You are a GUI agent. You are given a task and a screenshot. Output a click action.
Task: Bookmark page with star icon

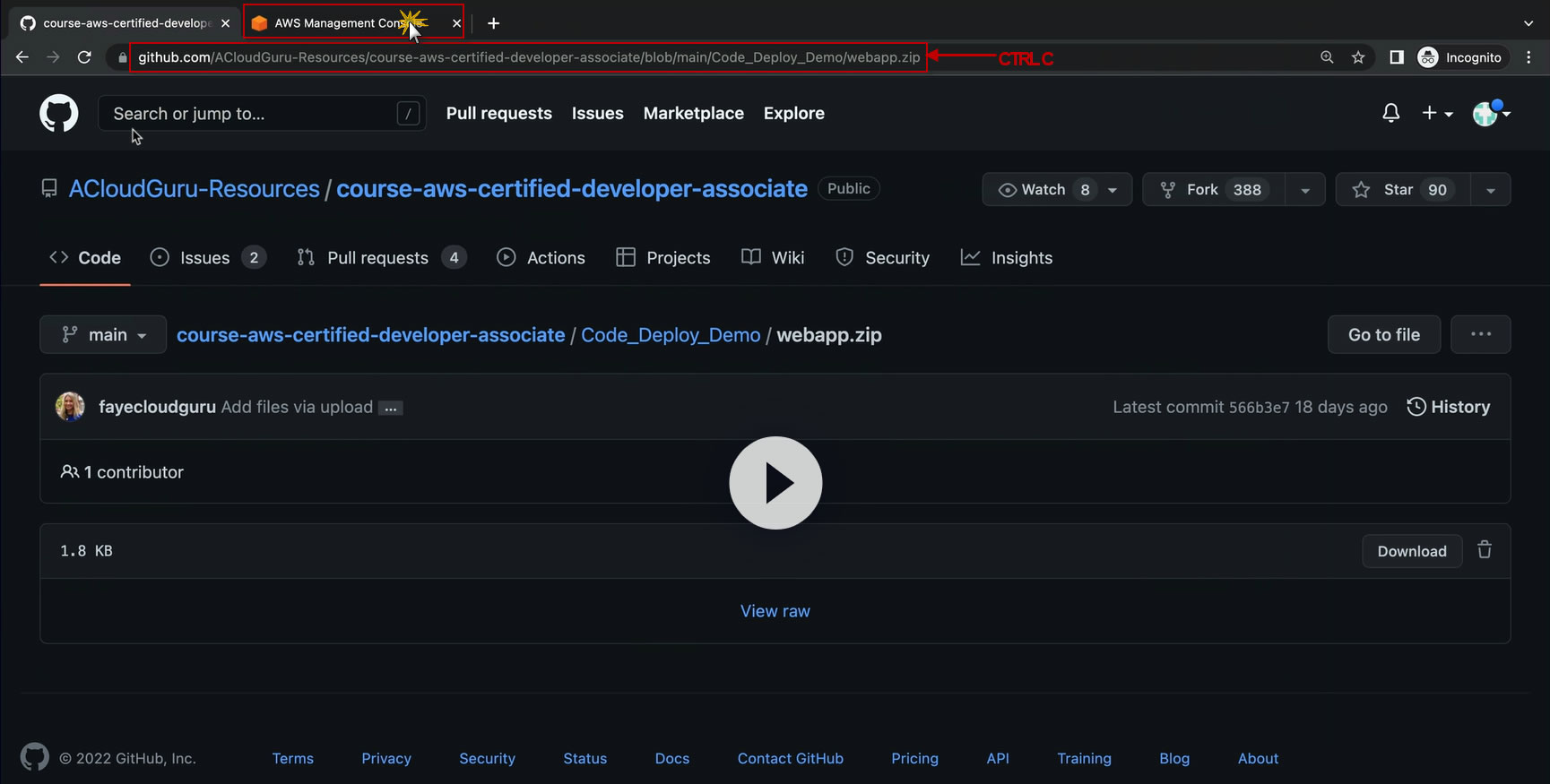[x=1358, y=57]
